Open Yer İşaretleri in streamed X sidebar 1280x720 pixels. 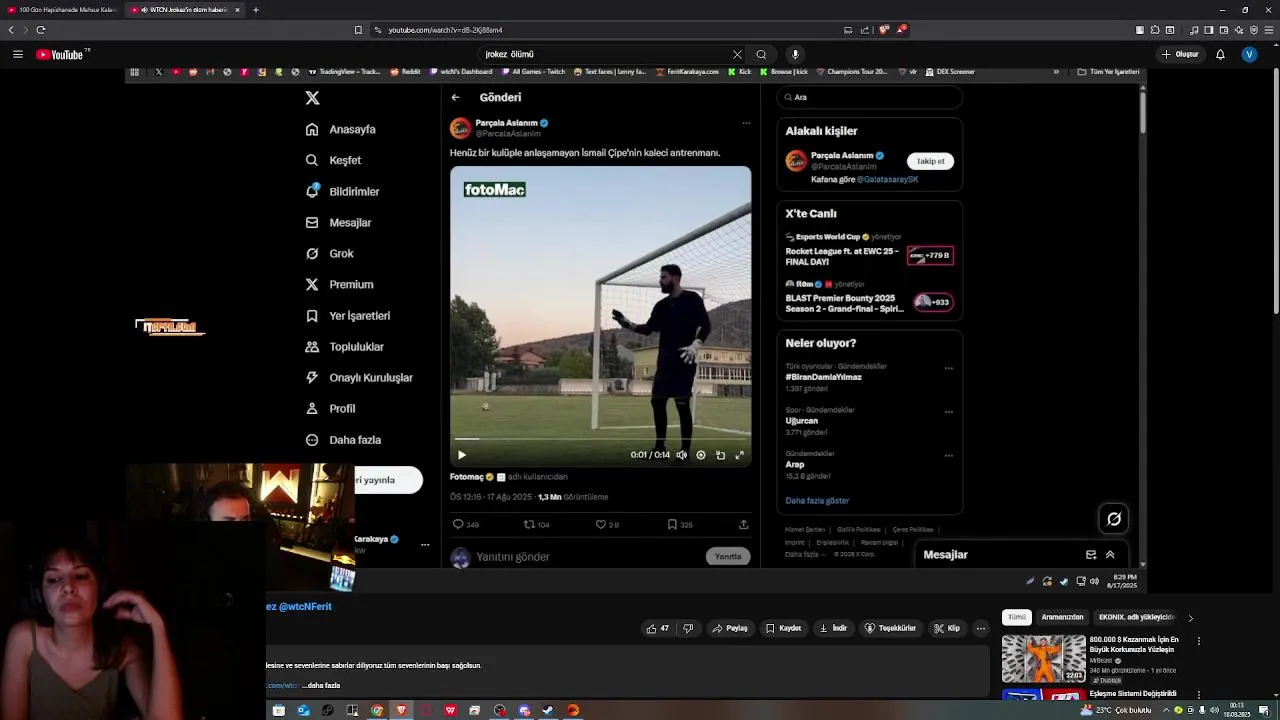tap(348, 315)
